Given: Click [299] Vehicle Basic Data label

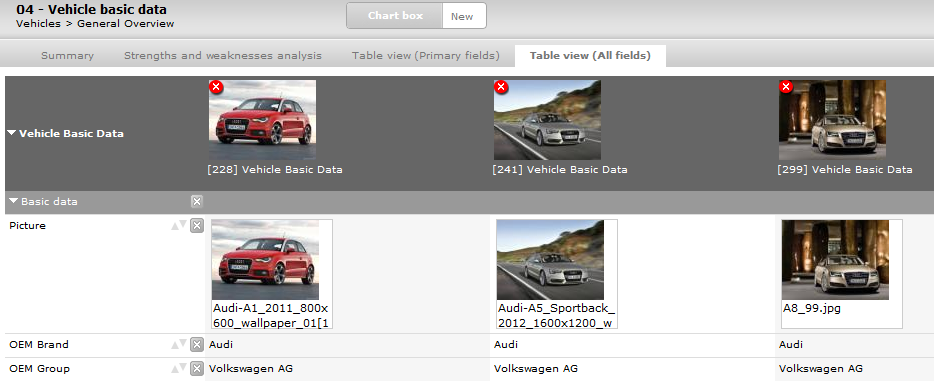Looking at the screenshot, I should [x=845, y=170].
